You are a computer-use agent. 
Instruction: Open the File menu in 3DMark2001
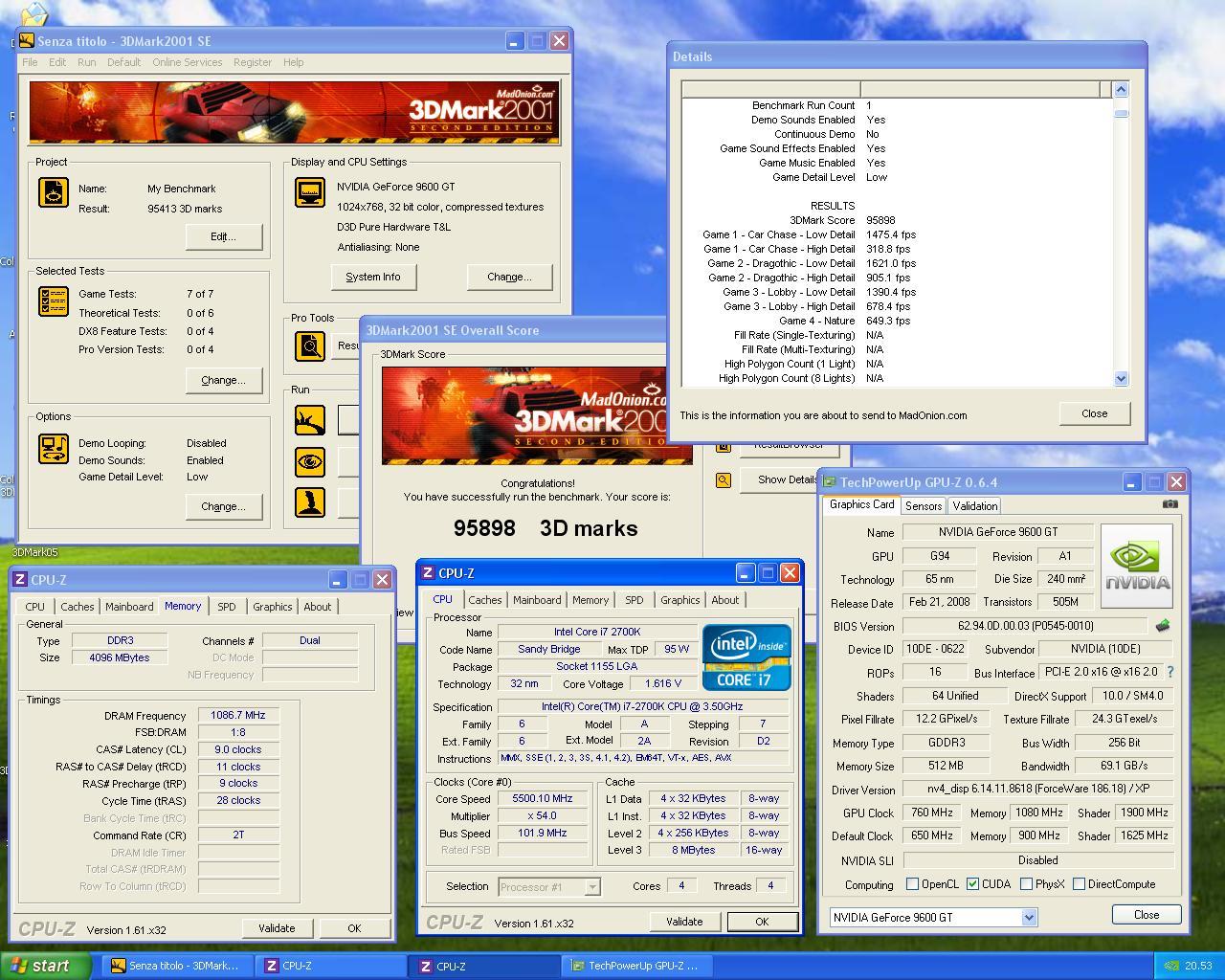coord(30,62)
